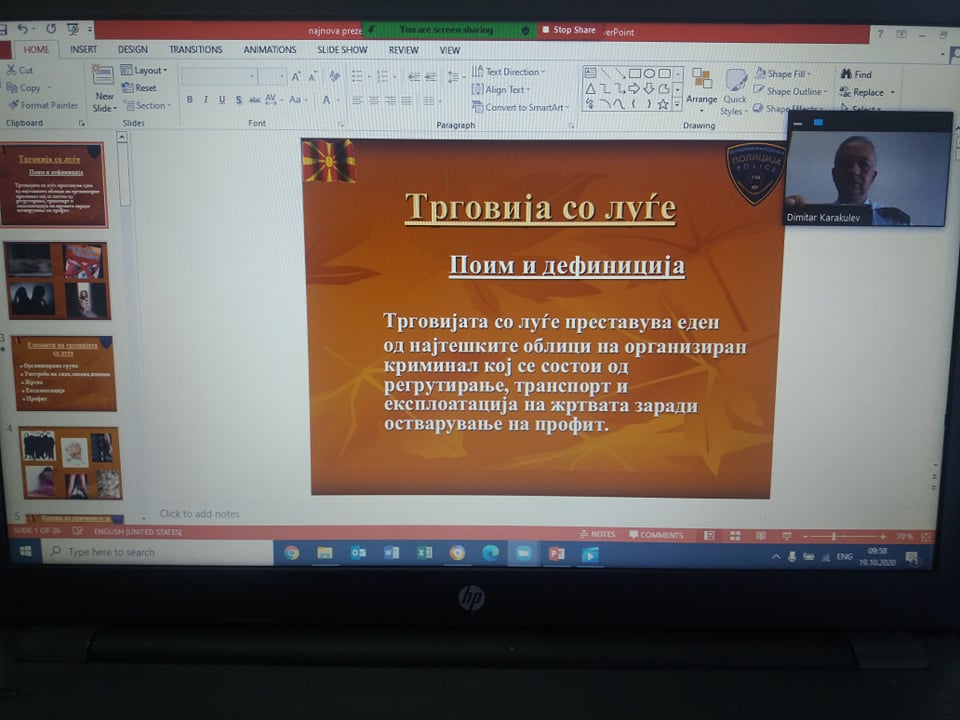Image resolution: width=960 pixels, height=720 pixels.
Task: Open Quick Styles gallery
Action: [734, 92]
